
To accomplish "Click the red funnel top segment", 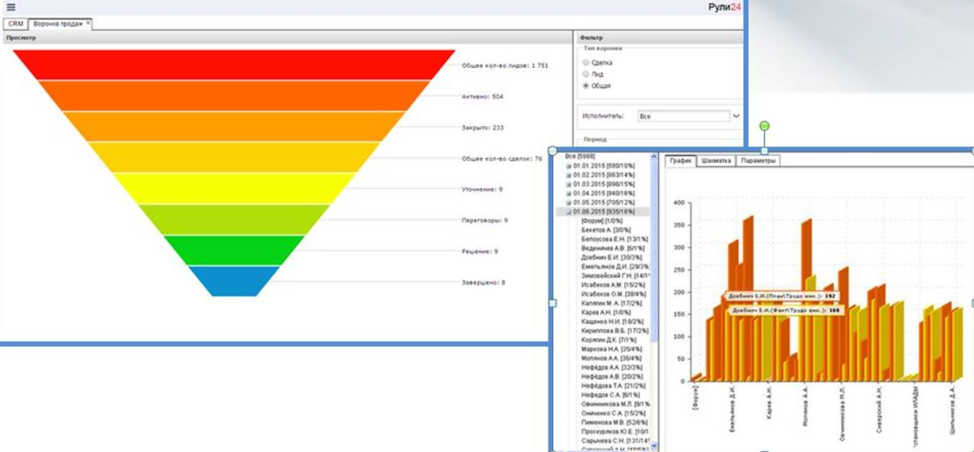I will (x=234, y=65).
